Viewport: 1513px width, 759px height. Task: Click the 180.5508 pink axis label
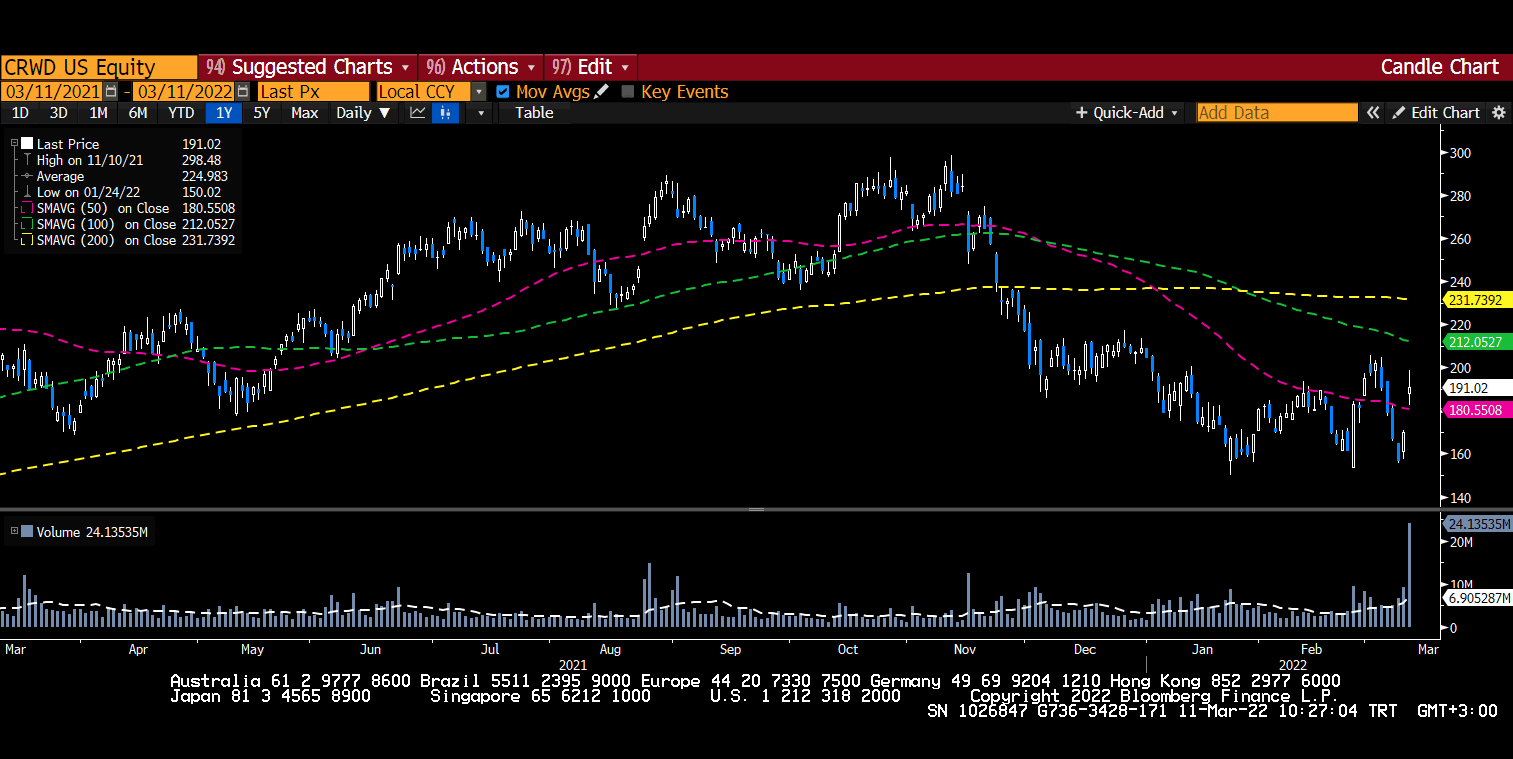click(1479, 410)
